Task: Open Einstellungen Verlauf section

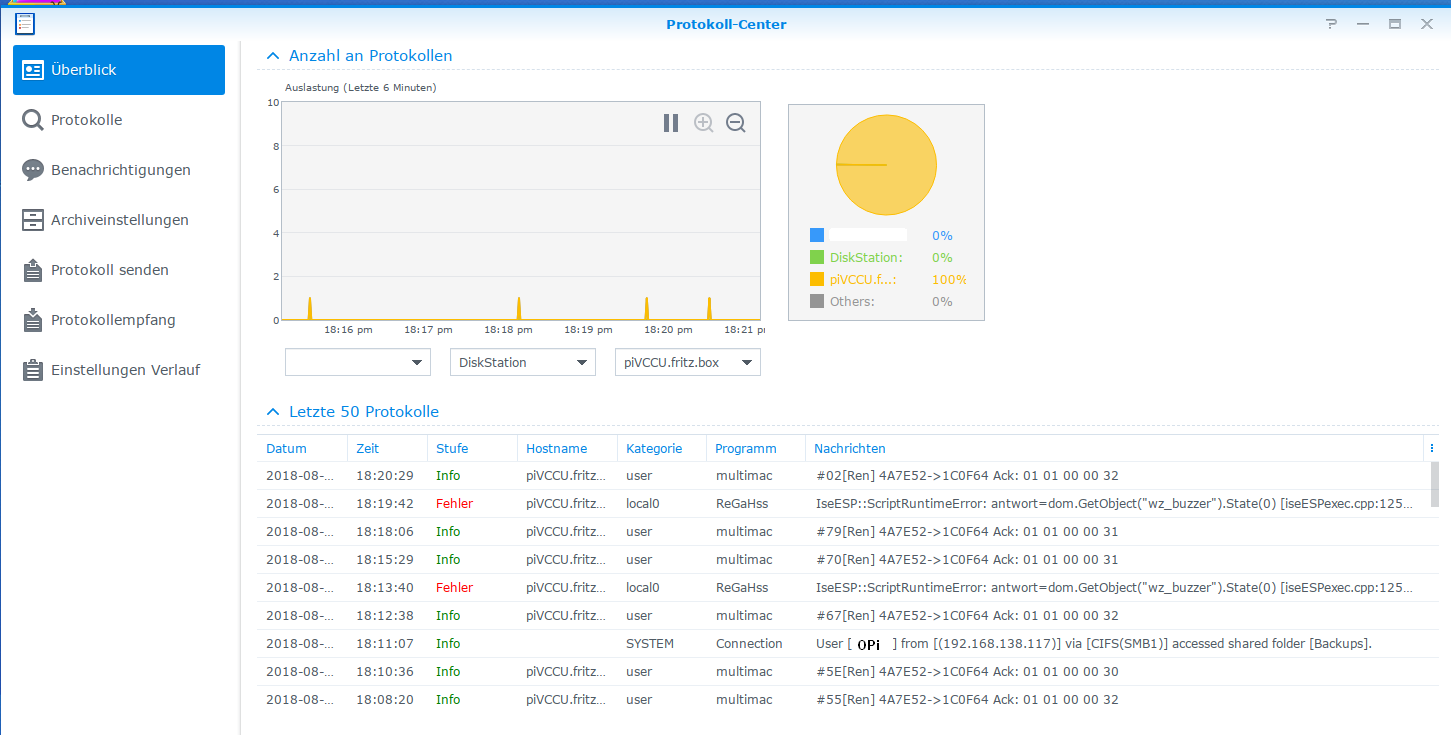Action: pyautogui.click(x=119, y=370)
